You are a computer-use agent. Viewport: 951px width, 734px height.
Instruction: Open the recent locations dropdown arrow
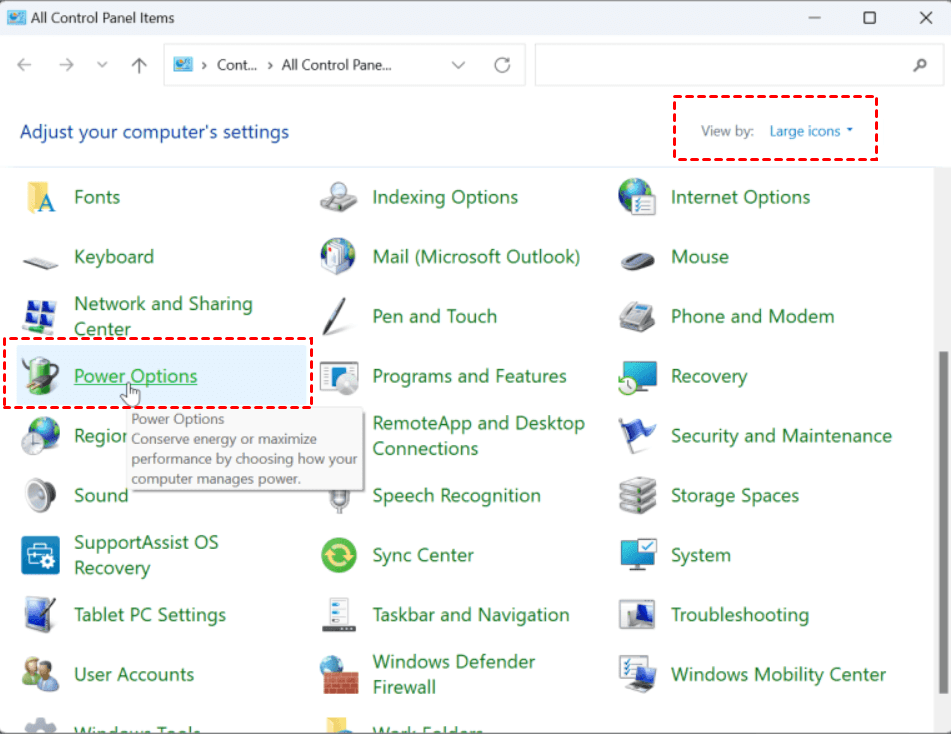tap(102, 65)
